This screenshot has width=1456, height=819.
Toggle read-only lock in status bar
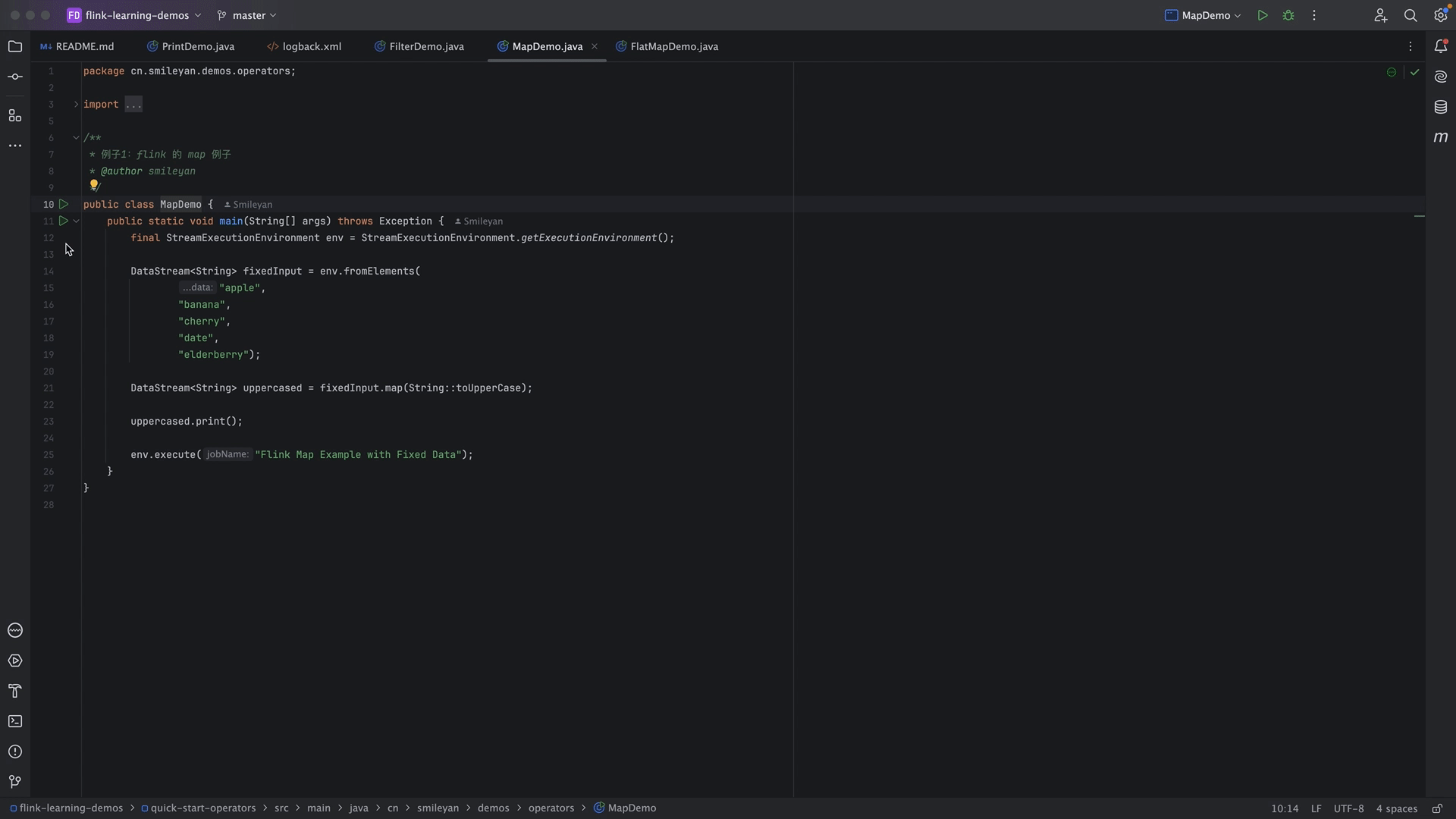(x=1437, y=808)
